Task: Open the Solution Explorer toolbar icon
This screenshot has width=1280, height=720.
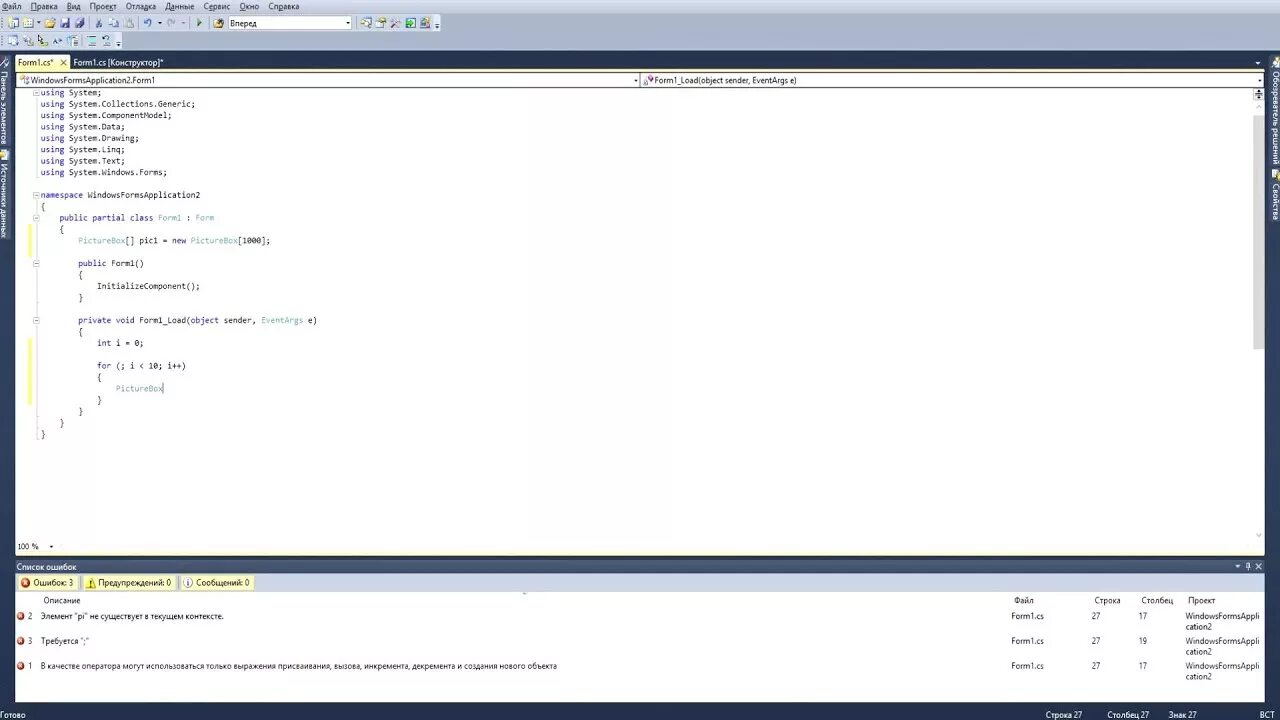Action: point(366,23)
